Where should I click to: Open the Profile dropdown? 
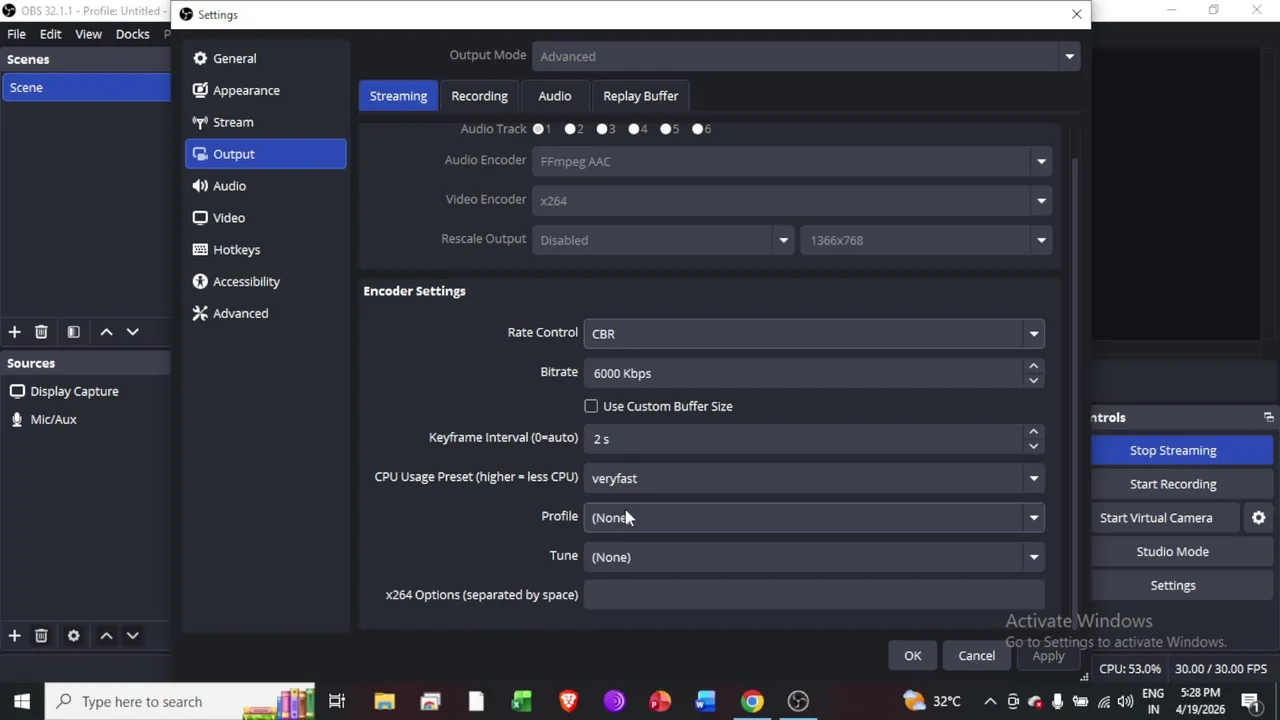pos(814,518)
